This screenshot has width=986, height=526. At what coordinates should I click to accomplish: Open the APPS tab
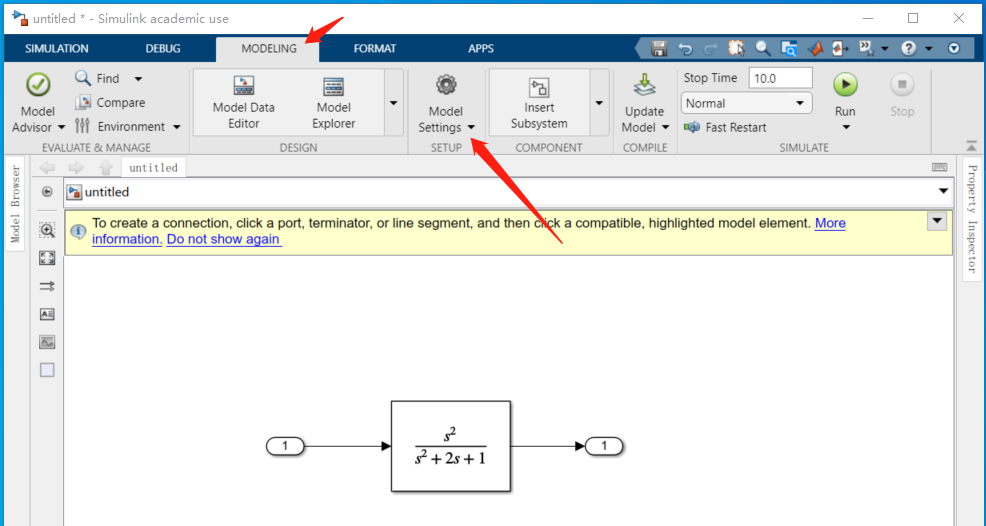click(x=480, y=48)
